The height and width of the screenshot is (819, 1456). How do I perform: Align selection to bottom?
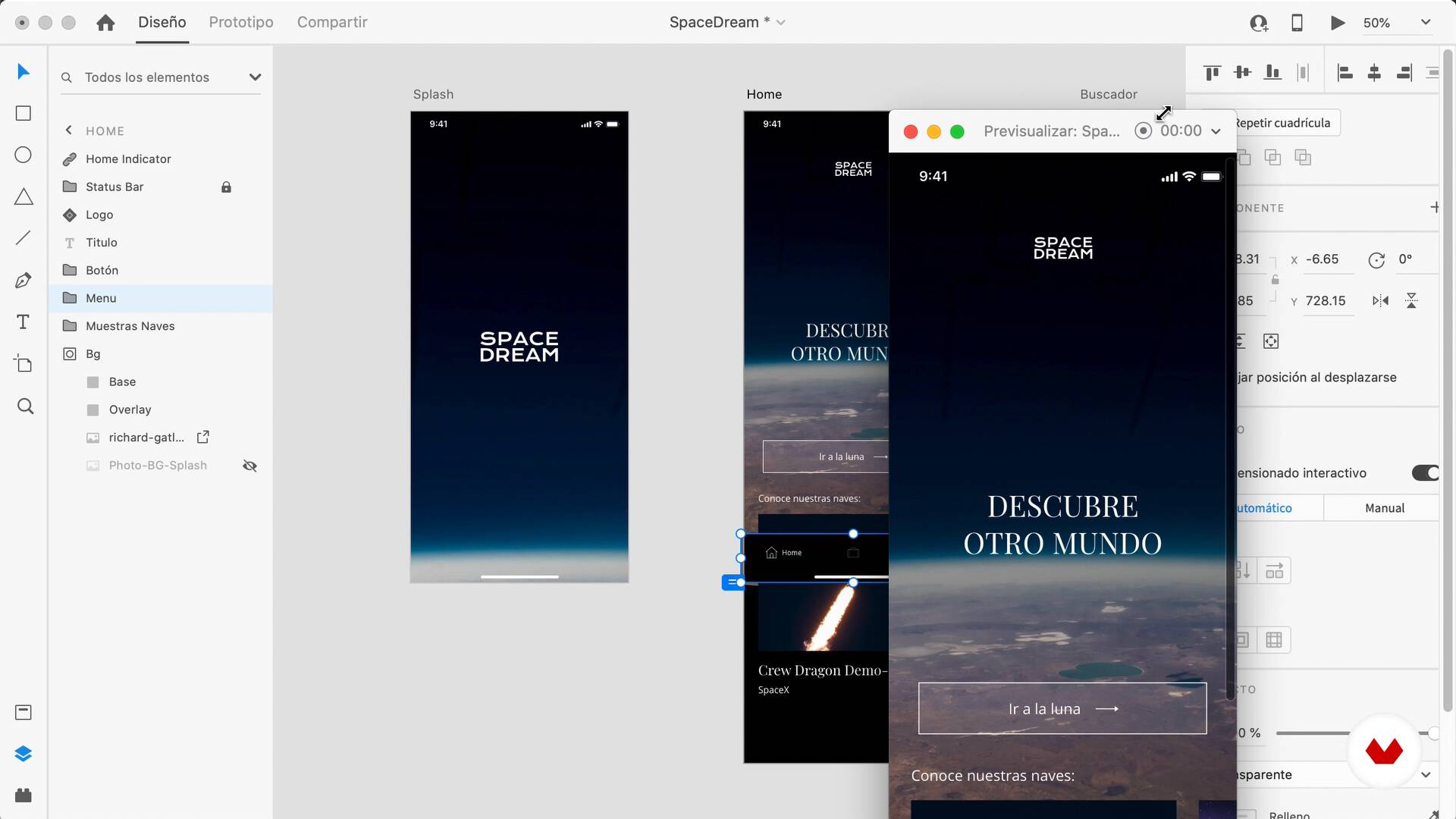[1272, 72]
